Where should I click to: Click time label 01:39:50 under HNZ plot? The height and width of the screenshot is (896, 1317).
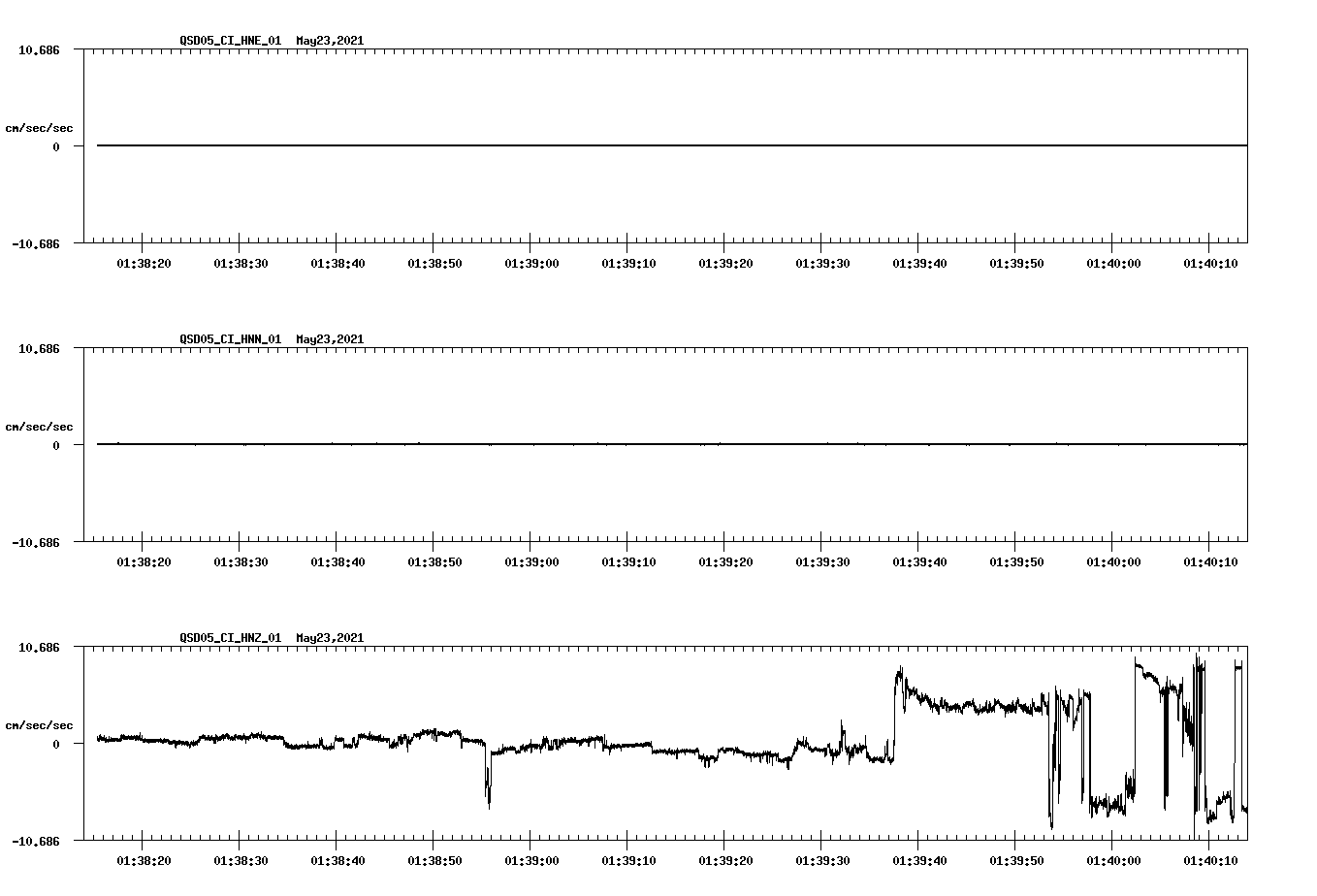click(x=1016, y=861)
